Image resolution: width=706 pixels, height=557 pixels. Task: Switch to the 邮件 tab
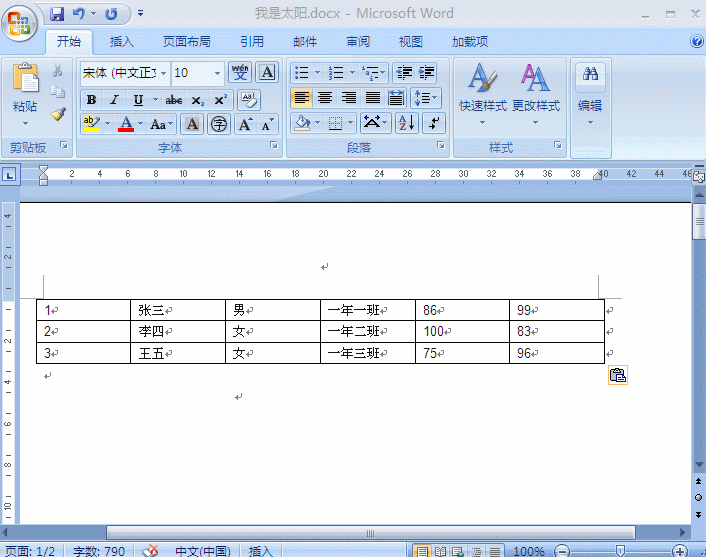[x=305, y=42]
